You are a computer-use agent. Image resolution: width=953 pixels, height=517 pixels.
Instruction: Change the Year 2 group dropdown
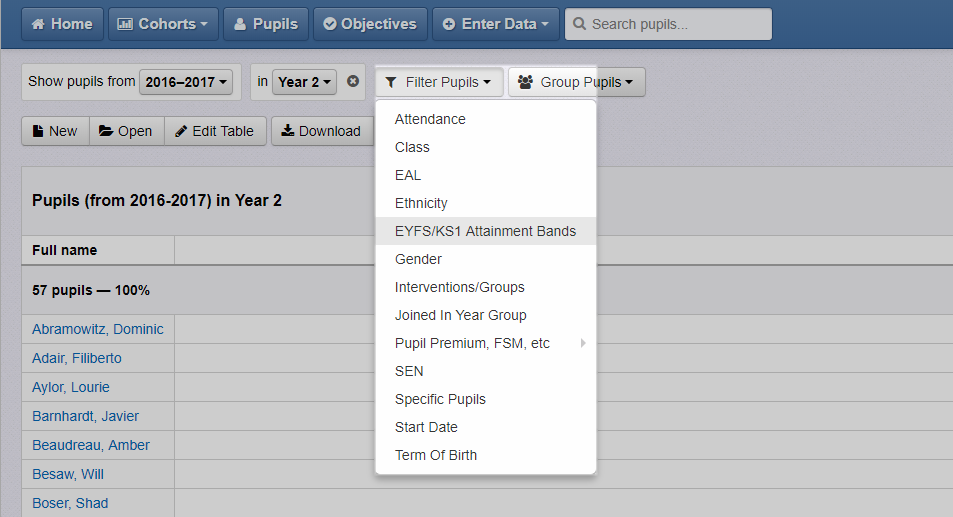pos(304,82)
